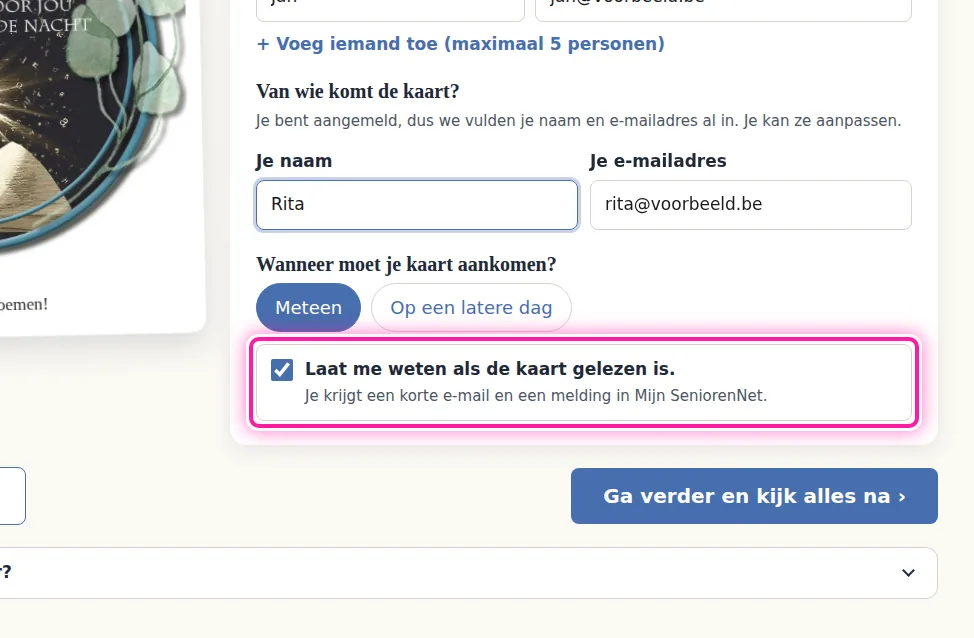Expand the collapsed section with chevron arrow

tap(908, 573)
